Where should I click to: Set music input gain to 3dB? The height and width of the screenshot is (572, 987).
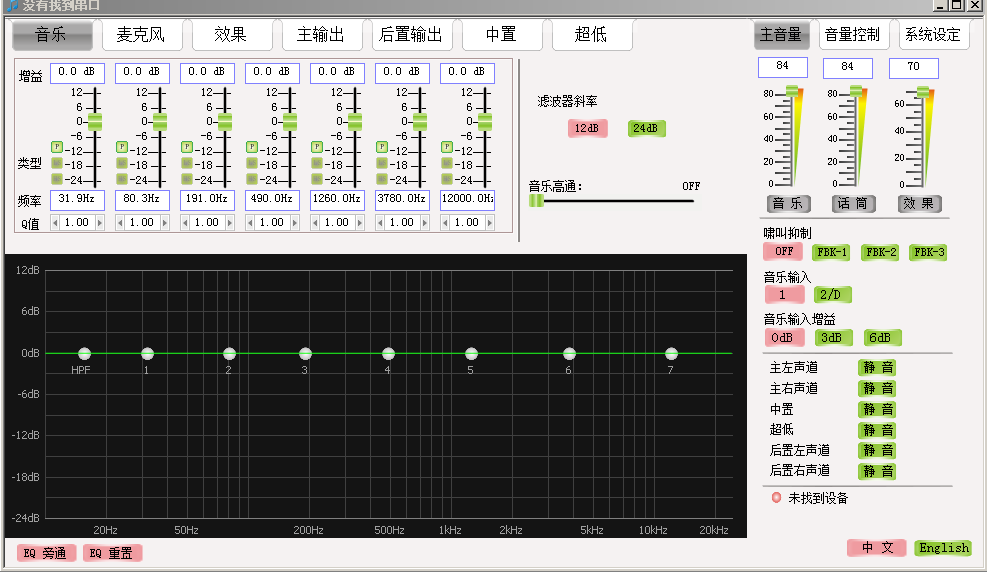(x=832, y=338)
